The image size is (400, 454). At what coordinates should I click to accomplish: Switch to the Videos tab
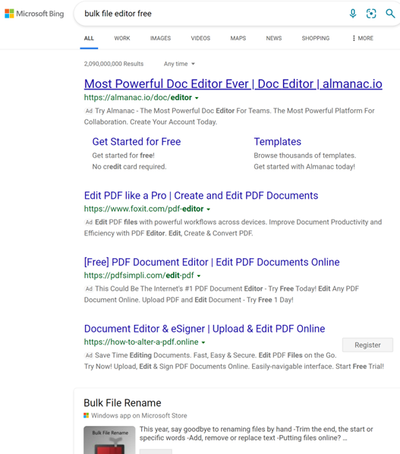click(200, 38)
